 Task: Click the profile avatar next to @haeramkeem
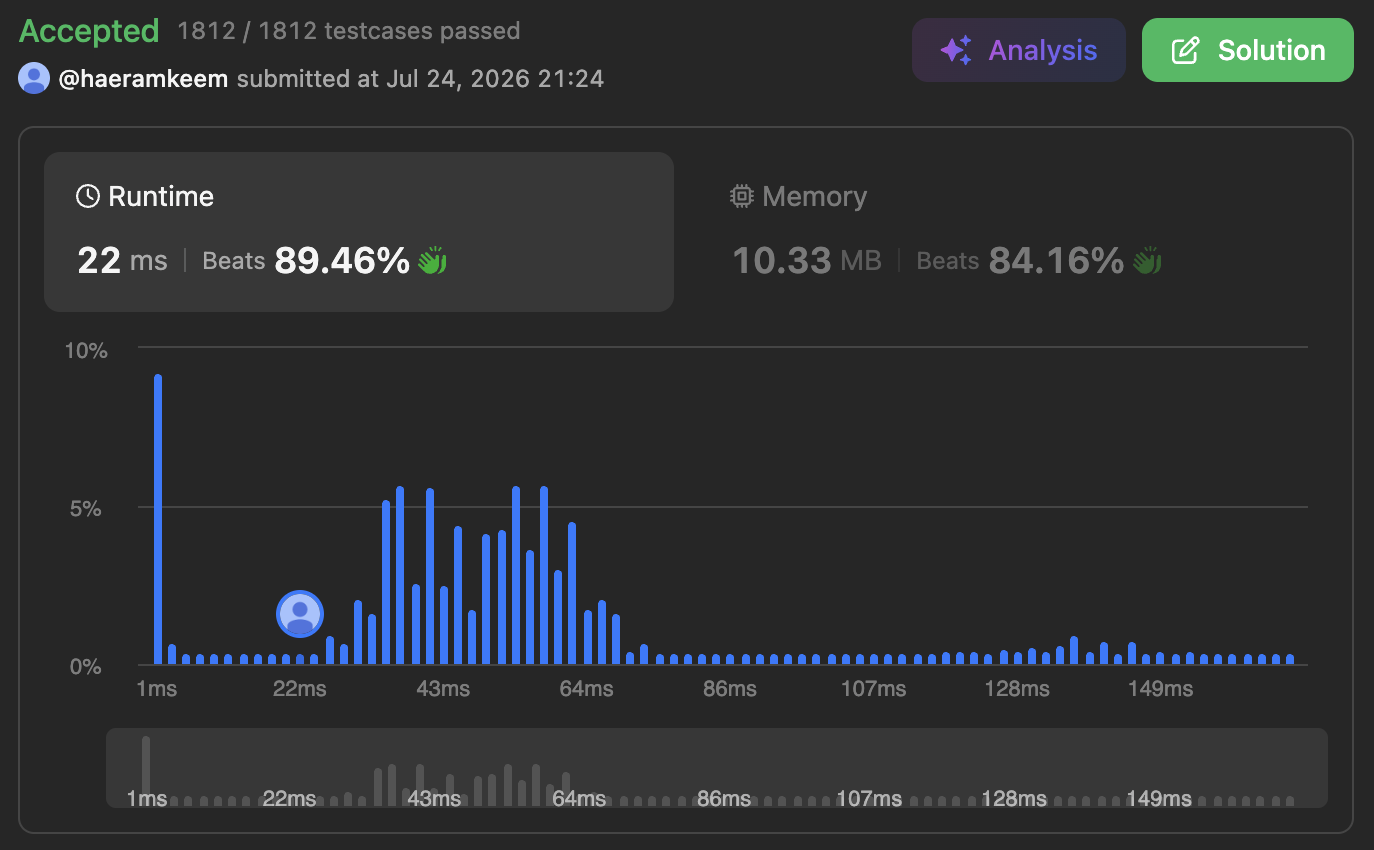pos(34,78)
